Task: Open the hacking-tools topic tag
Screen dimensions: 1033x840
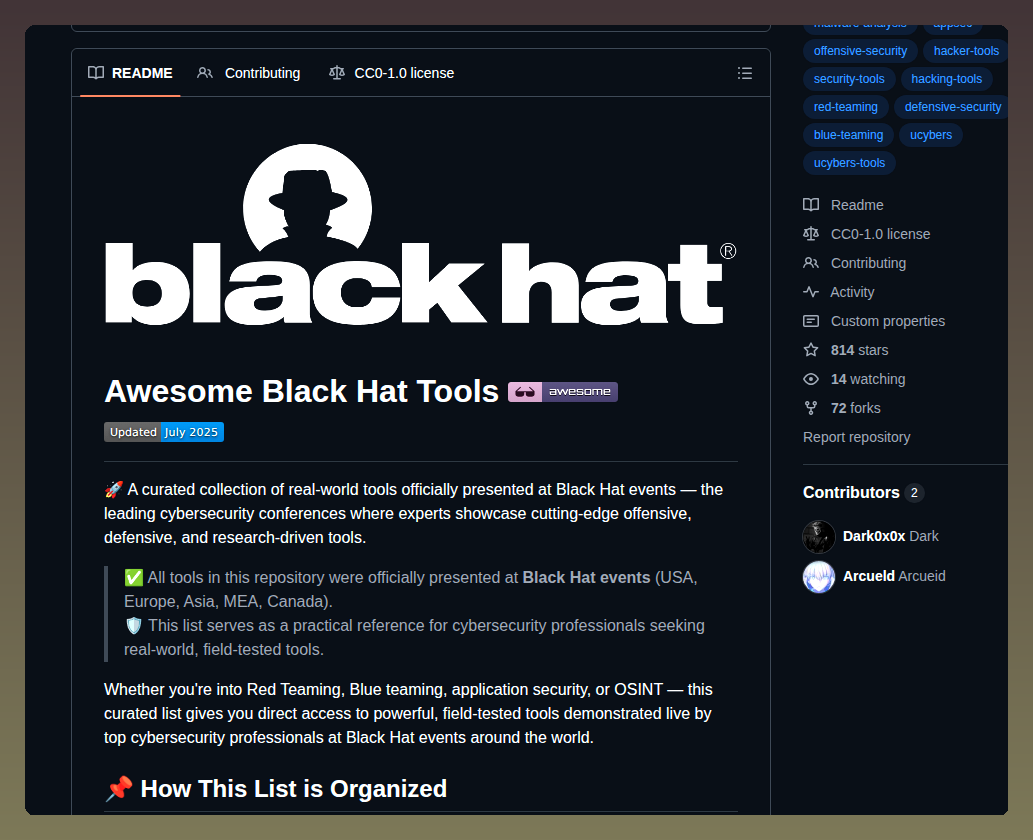Action: [946, 79]
